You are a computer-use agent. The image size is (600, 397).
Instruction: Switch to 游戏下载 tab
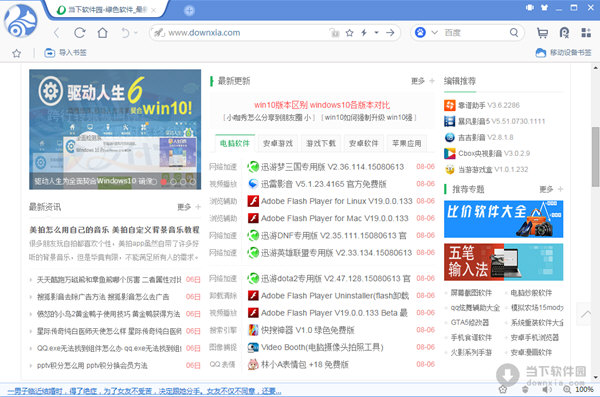(x=321, y=143)
